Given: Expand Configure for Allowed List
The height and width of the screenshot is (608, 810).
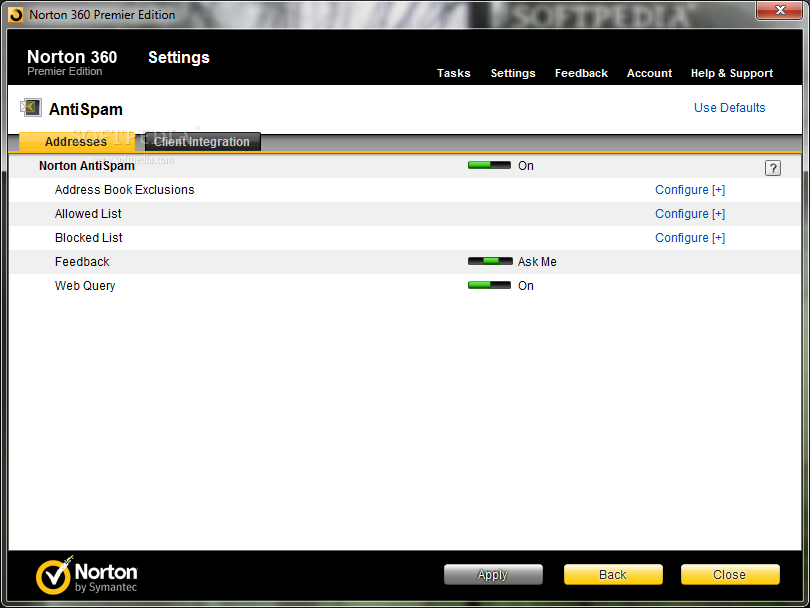Looking at the screenshot, I should pyautogui.click(x=690, y=213).
